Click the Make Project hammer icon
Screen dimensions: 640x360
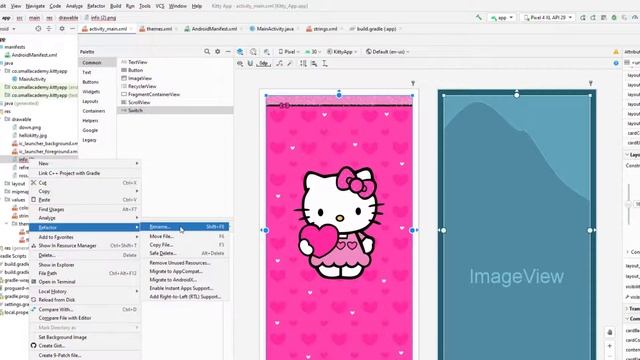point(478,18)
